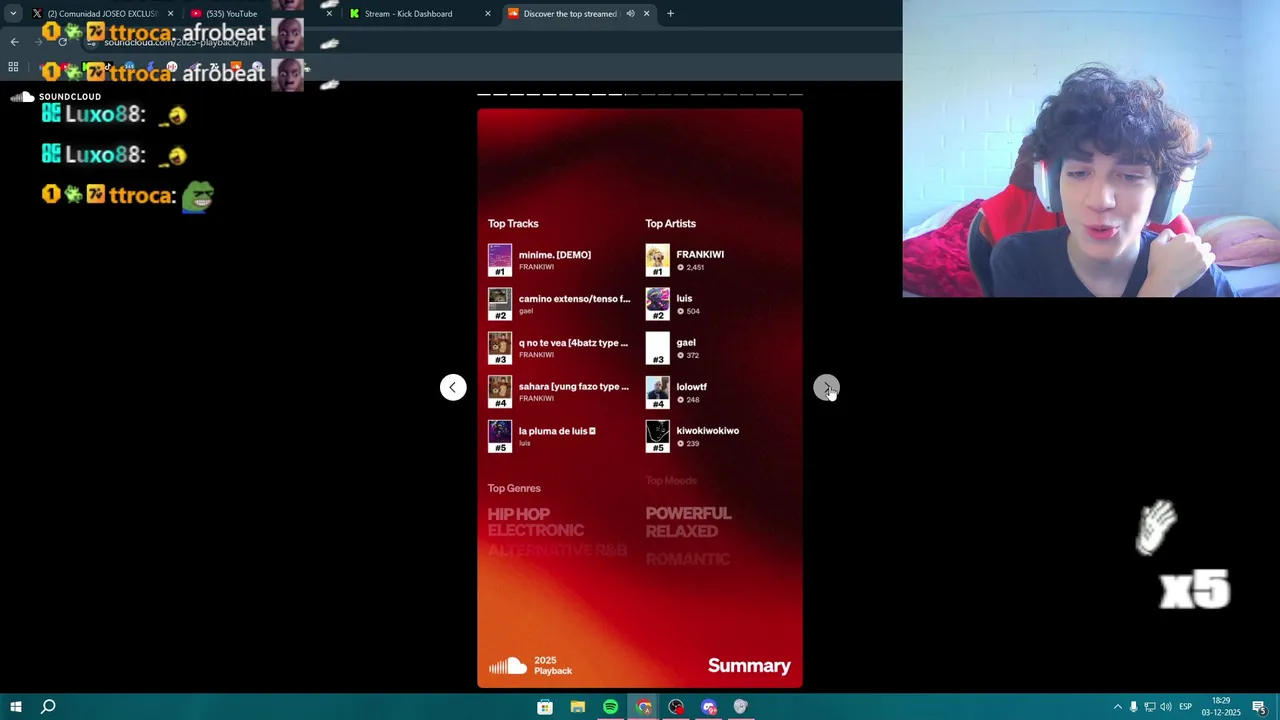This screenshot has width=1280, height=720.
Task: Open Spotify from the taskbar
Action: pyautogui.click(x=610, y=707)
